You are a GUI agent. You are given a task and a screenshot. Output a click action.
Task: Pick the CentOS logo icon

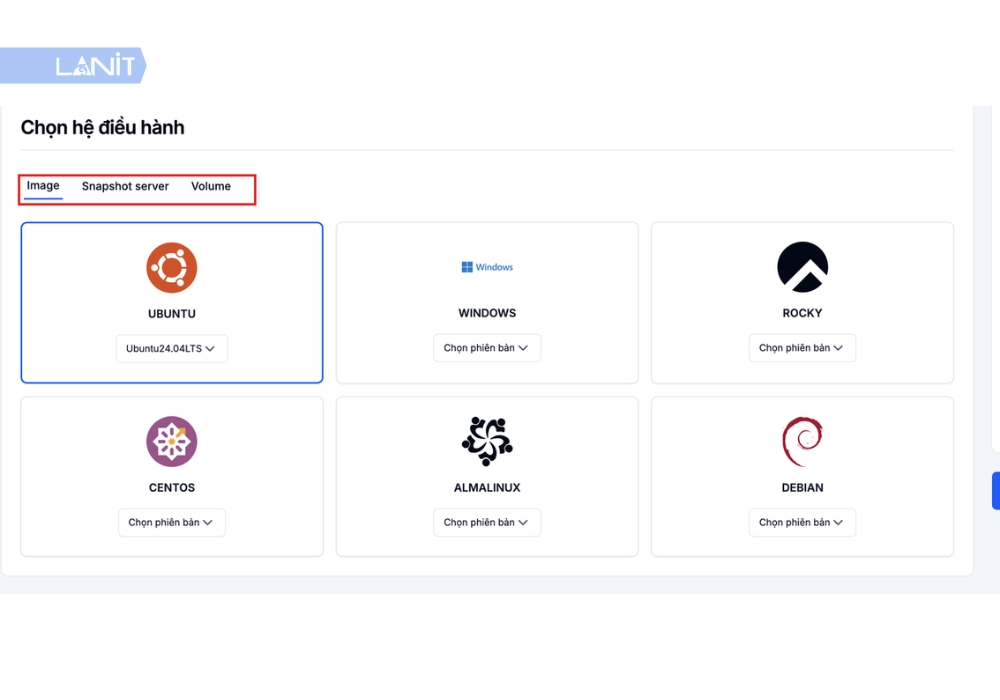click(x=172, y=441)
